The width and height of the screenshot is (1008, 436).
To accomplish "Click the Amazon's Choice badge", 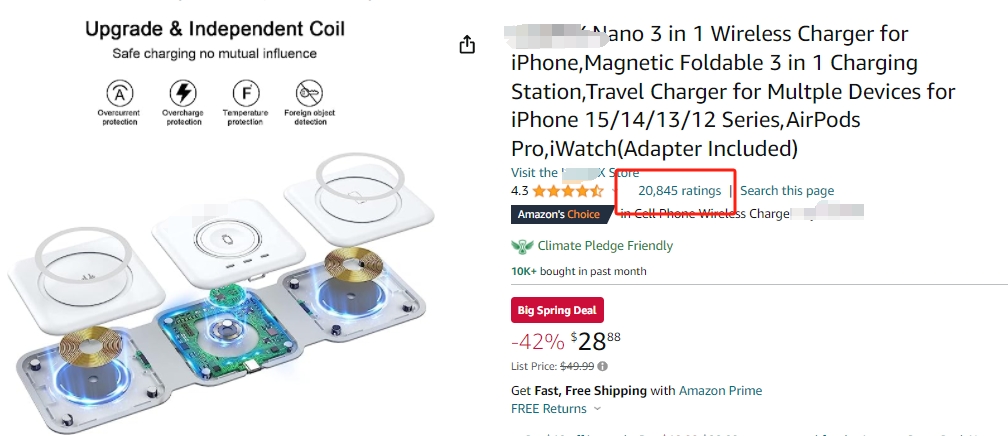I will pos(558,214).
